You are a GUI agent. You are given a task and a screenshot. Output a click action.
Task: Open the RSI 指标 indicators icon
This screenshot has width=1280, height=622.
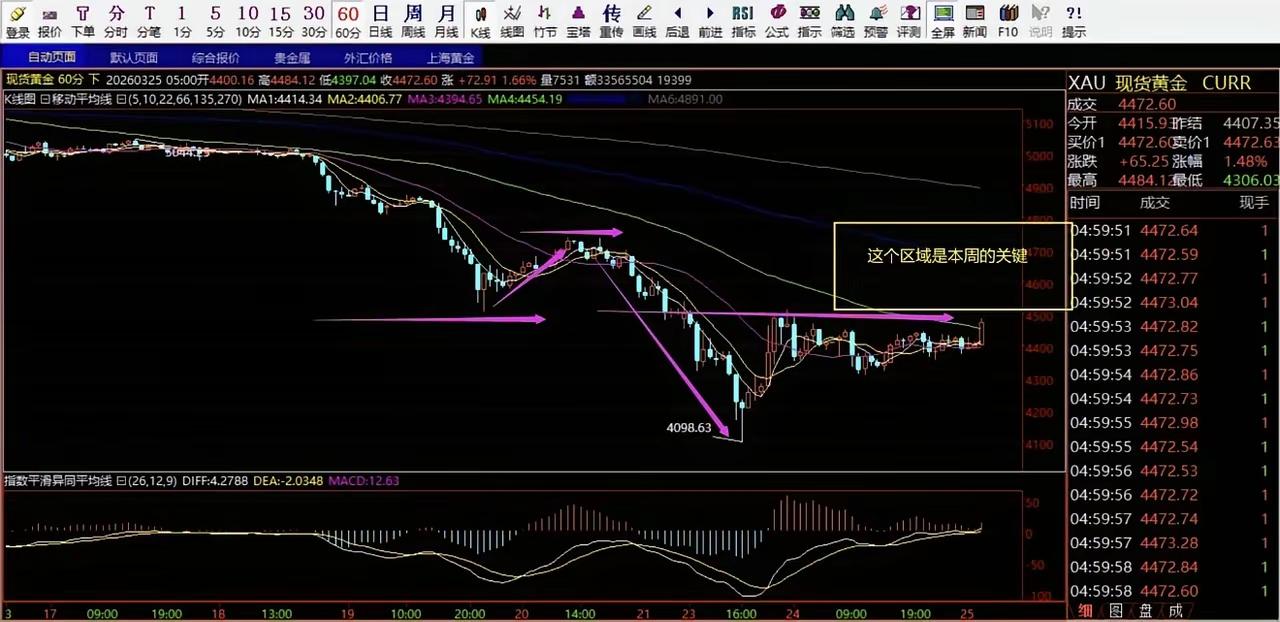(743, 20)
